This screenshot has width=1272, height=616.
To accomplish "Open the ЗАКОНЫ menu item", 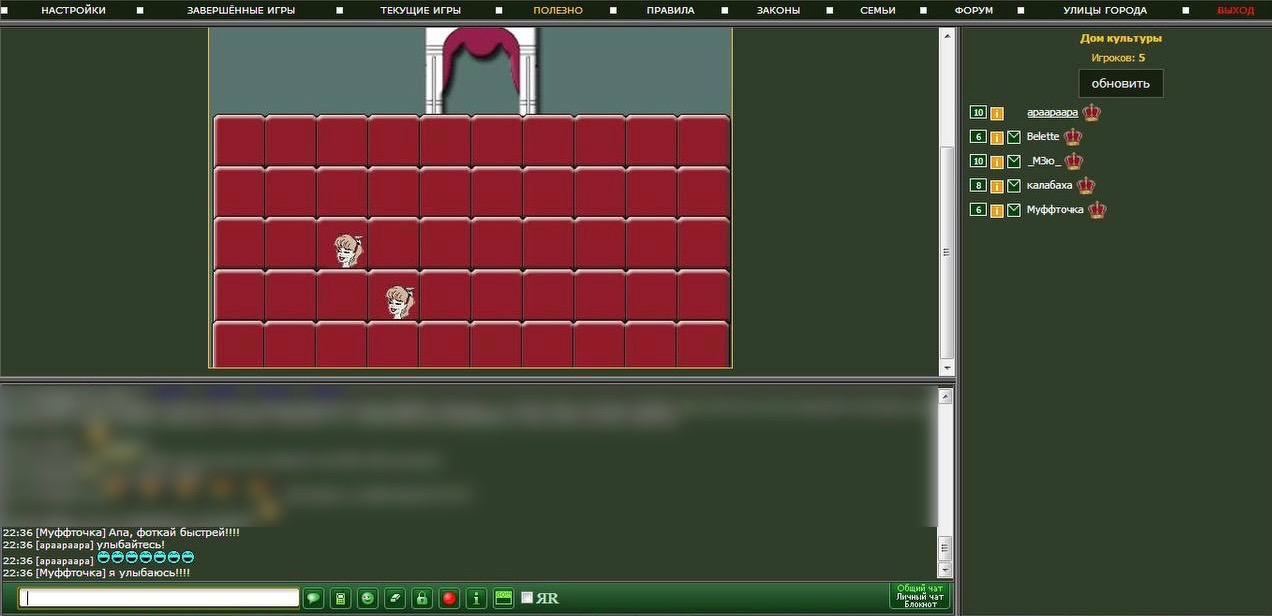I will pyautogui.click(x=778, y=10).
